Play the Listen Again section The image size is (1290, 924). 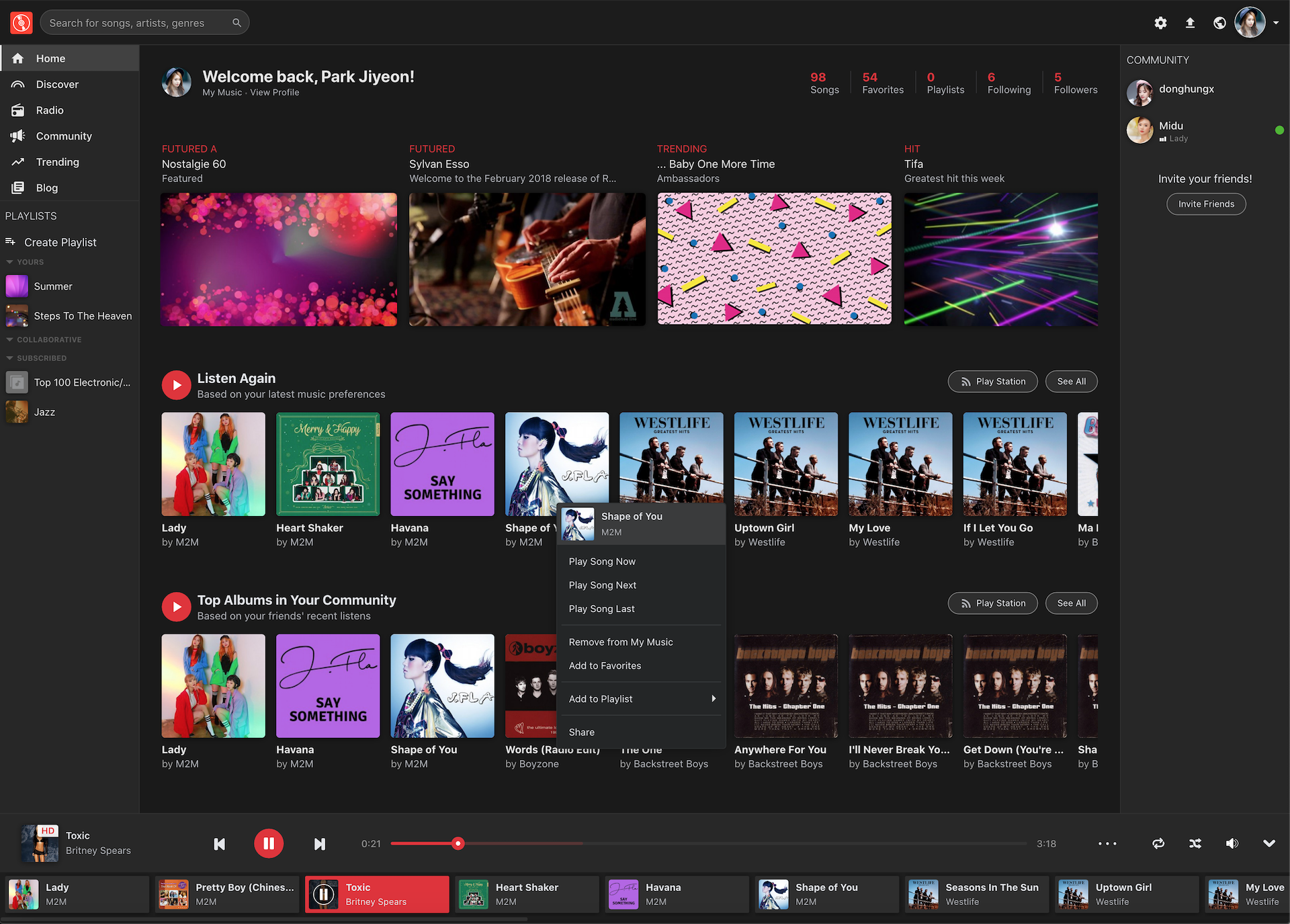pos(177,385)
